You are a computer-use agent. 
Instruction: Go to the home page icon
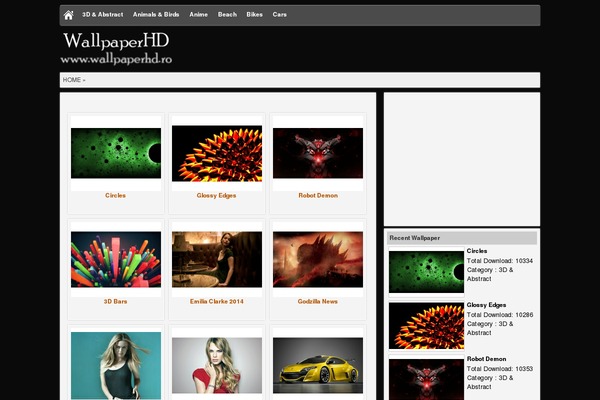tap(68, 15)
